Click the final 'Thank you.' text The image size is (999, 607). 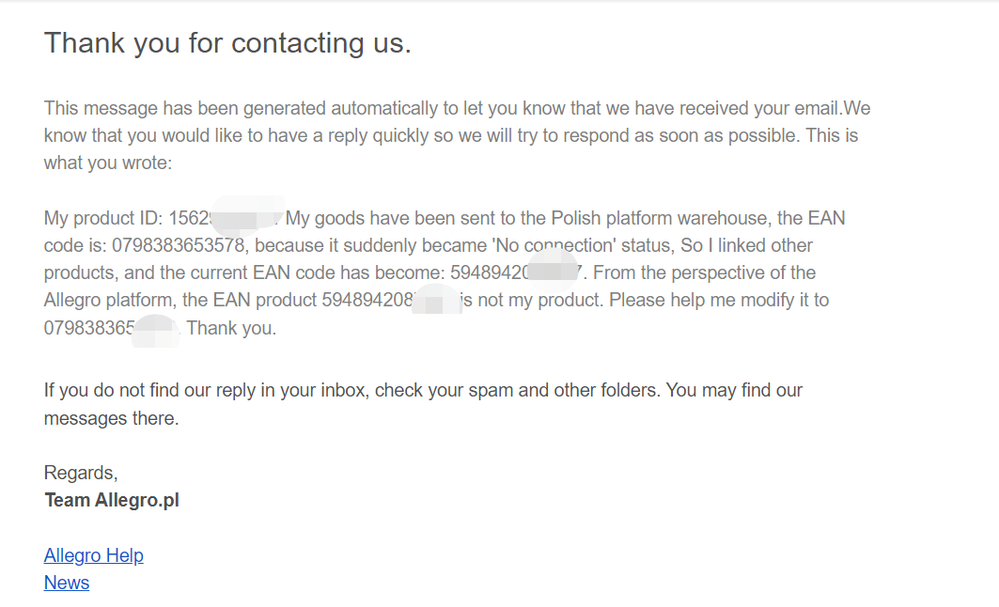coord(231,328)
